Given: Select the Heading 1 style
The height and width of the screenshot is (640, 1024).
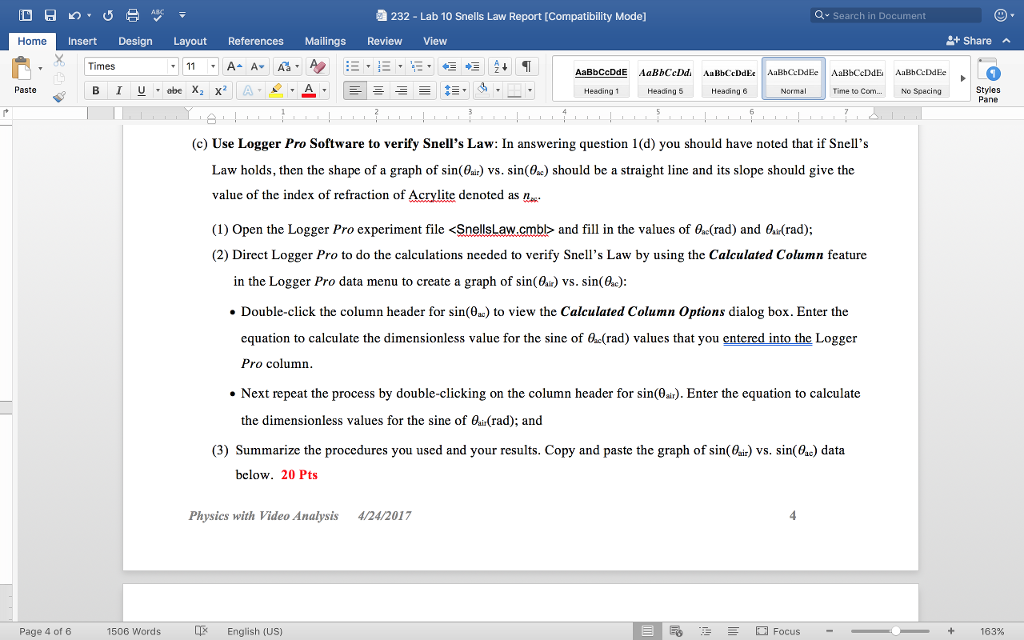Looking at the screenshot, I should [600, 80].
